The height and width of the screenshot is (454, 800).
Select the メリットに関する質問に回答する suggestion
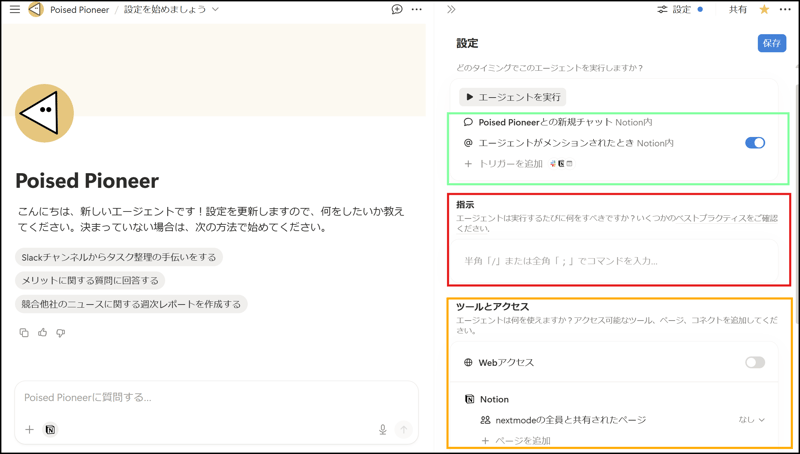[90, 281]
